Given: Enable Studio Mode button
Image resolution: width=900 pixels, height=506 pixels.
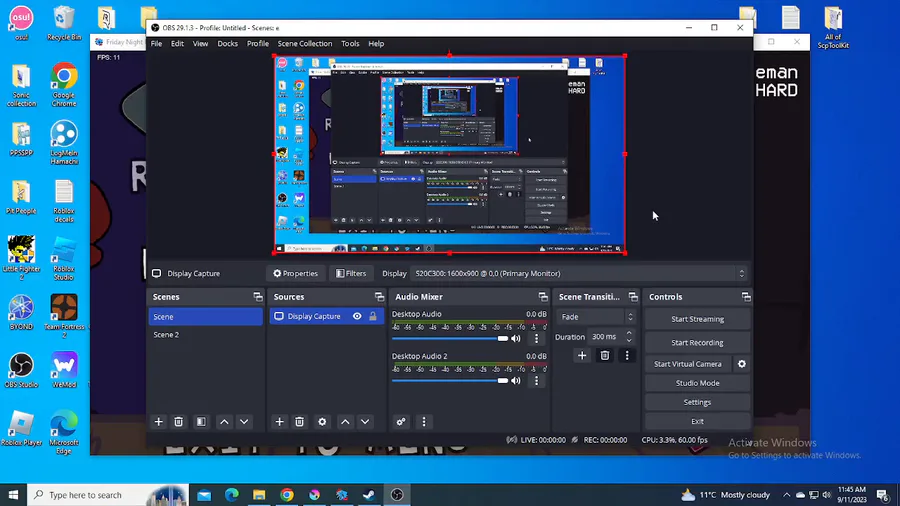Looking at the screenshot, I should point(697,383).
